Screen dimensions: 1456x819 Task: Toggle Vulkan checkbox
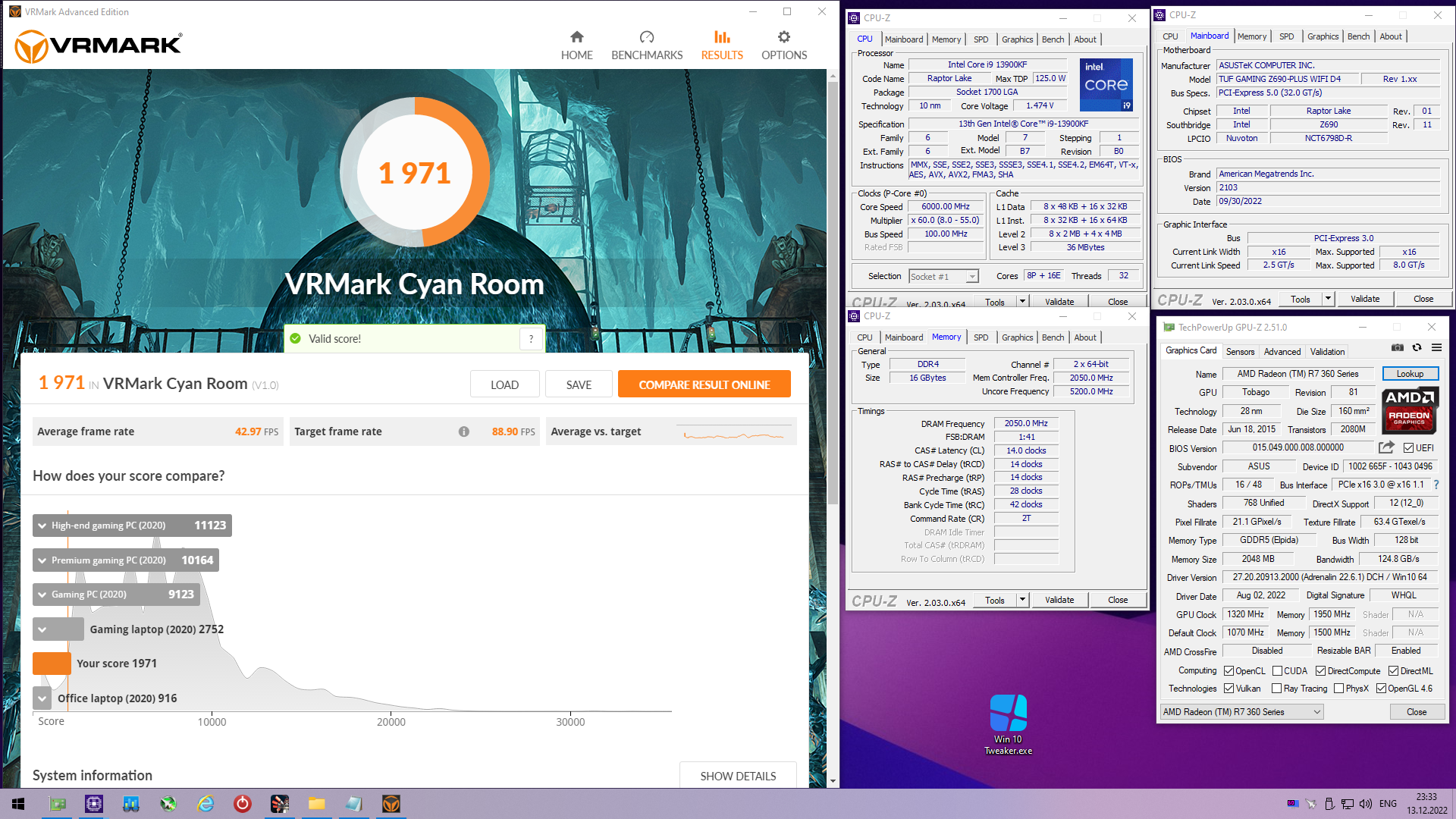pyautogui.click(x=1228, y=689)
